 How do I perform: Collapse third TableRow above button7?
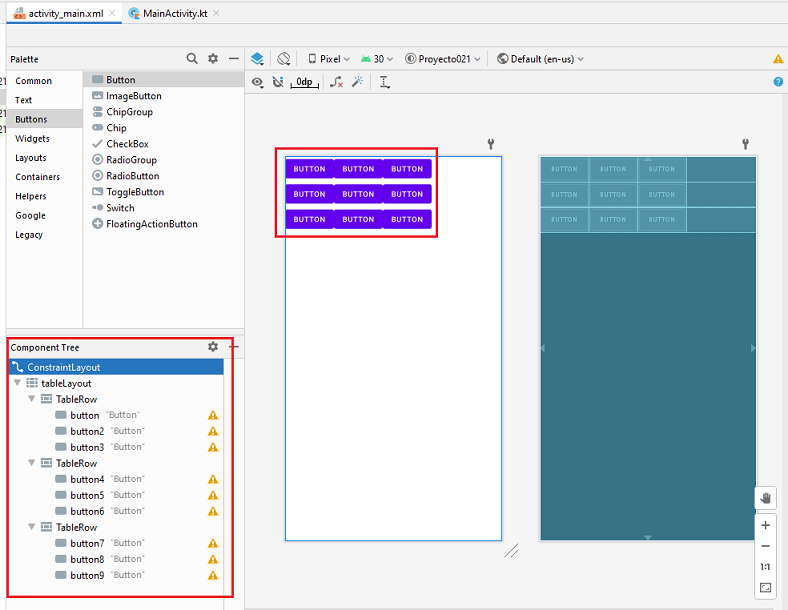[31, 527]
